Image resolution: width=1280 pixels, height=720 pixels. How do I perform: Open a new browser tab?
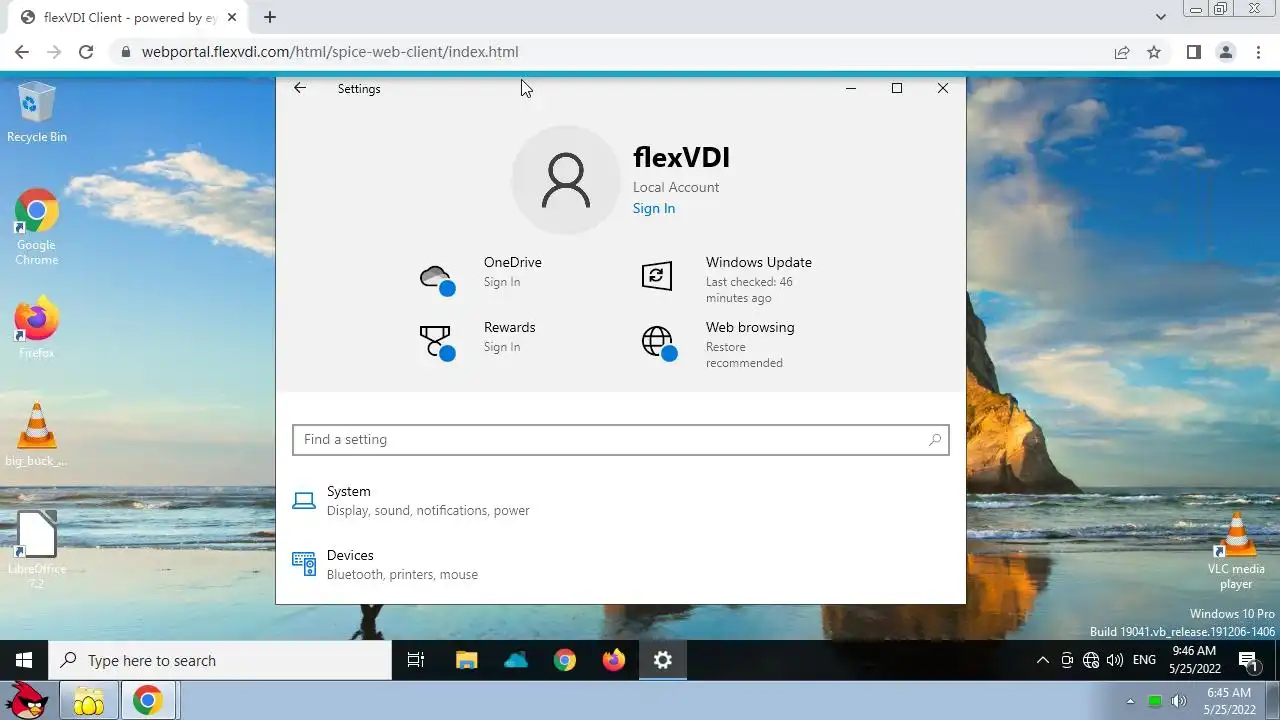[270, 17]
